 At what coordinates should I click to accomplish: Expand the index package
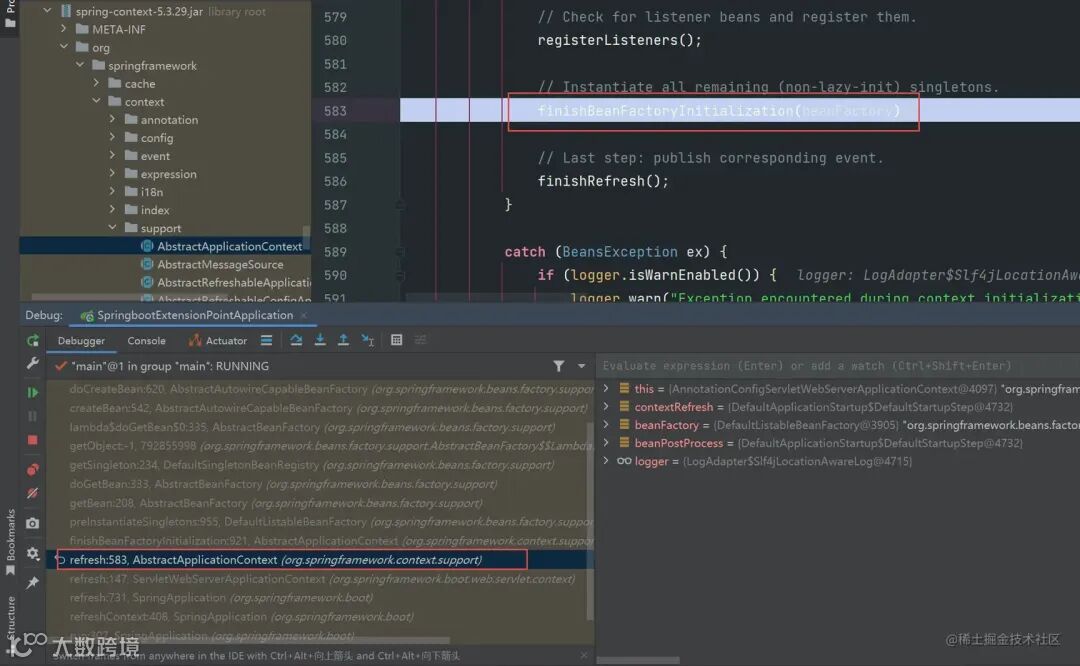coord(112,209)
